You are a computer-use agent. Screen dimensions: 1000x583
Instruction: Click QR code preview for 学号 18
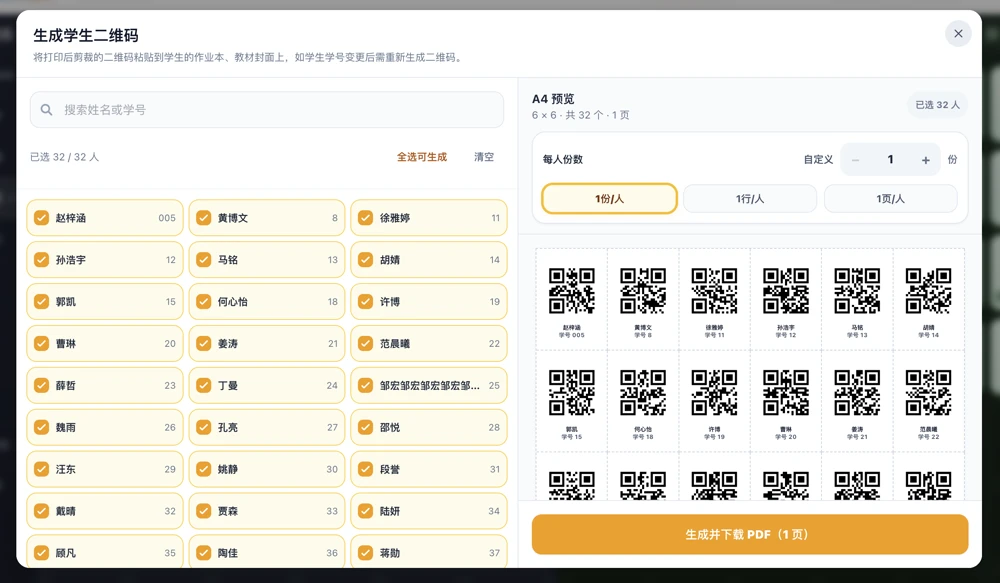coord(643,392)
